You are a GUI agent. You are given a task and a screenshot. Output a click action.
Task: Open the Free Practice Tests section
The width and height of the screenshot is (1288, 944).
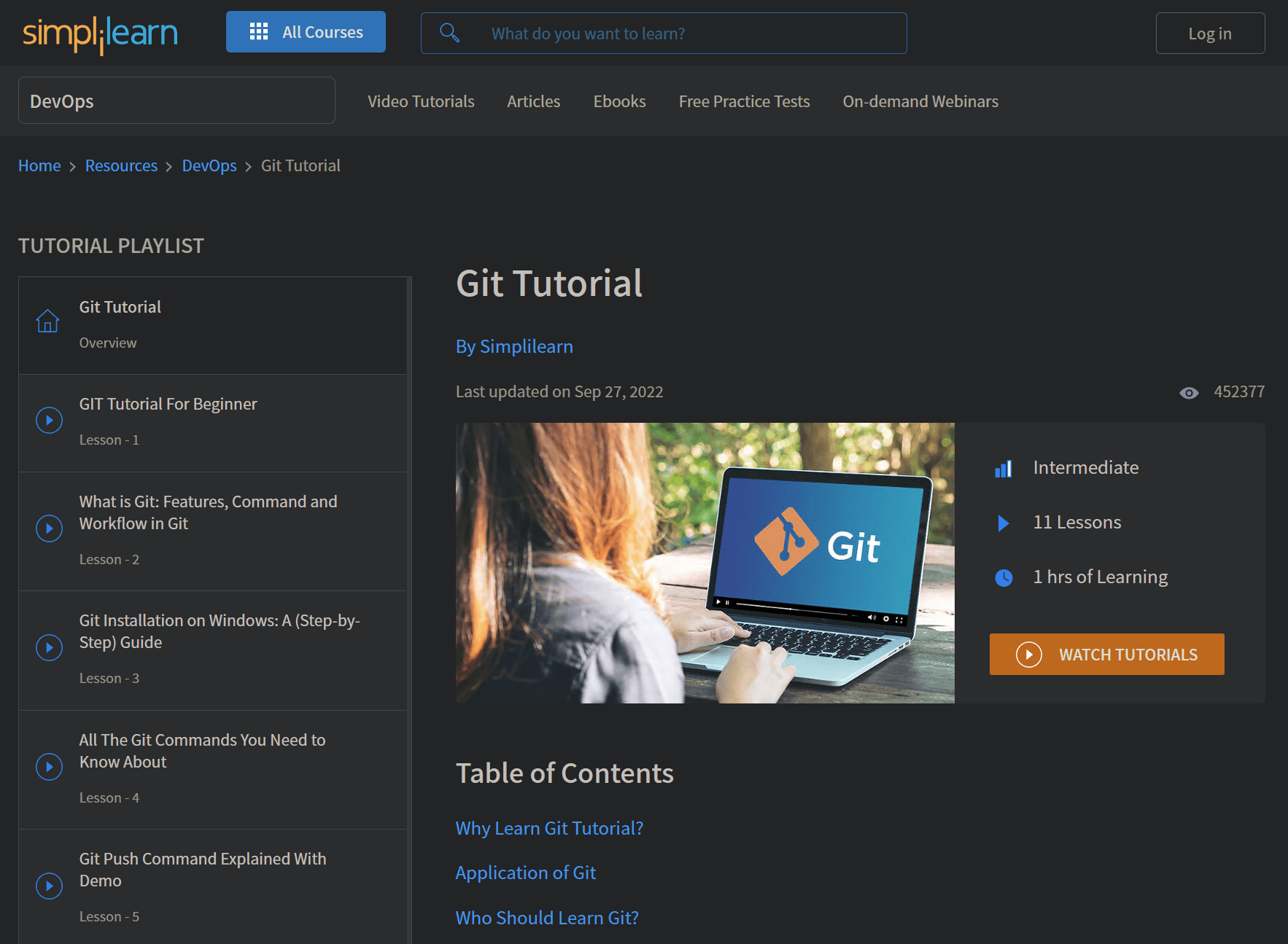[x=744, y=101]
